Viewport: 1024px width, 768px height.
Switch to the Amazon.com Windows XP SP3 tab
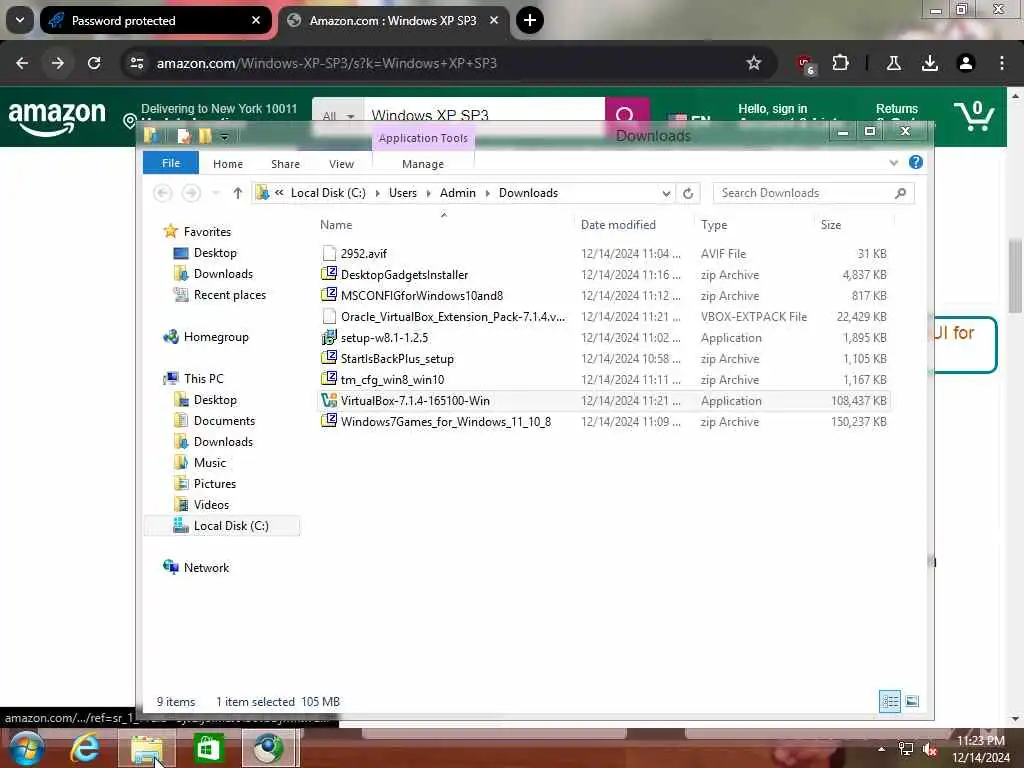click(x=392, y=20)
